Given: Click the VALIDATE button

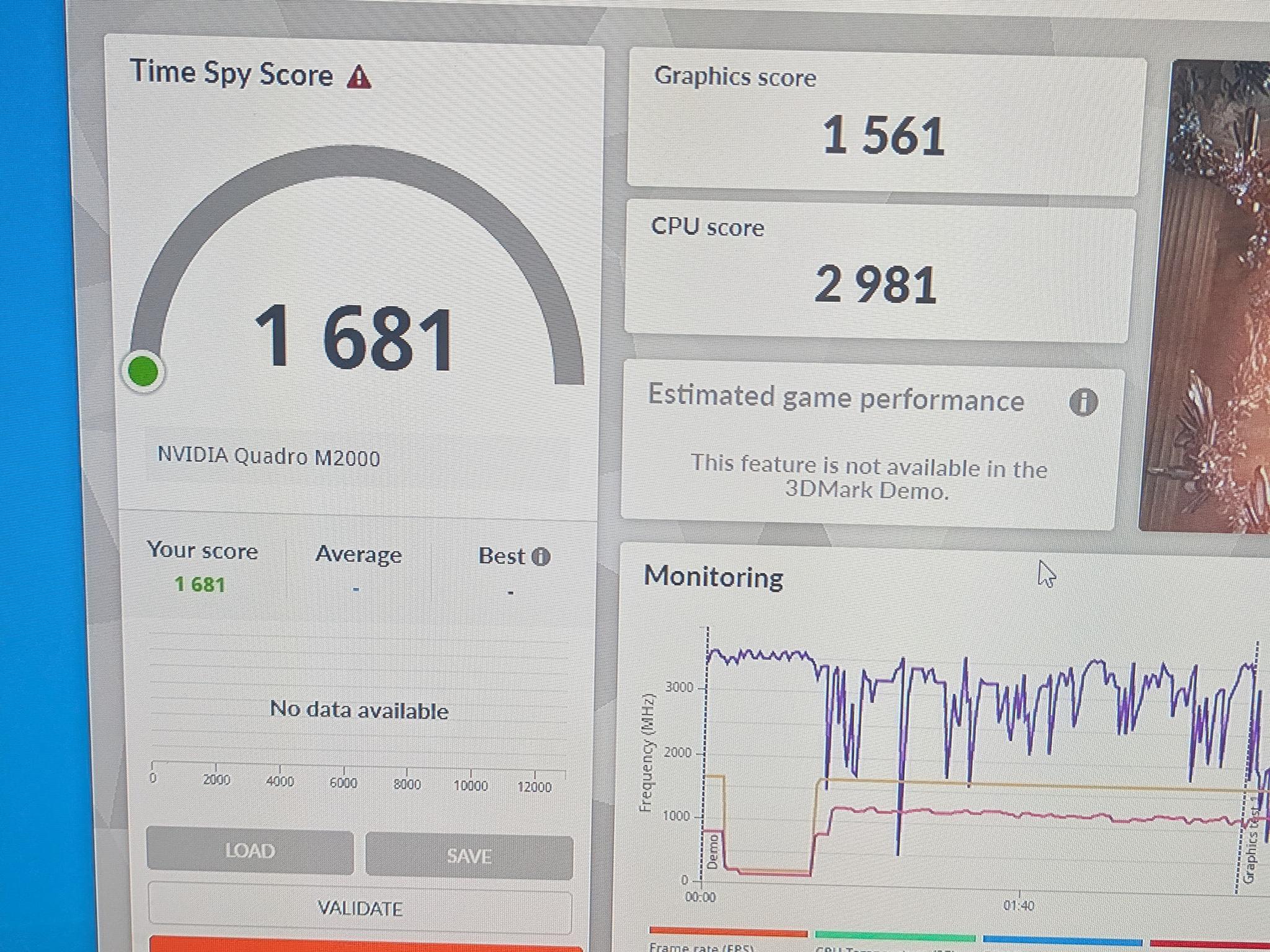Looking at the screenshot, I should click(360, 908).
